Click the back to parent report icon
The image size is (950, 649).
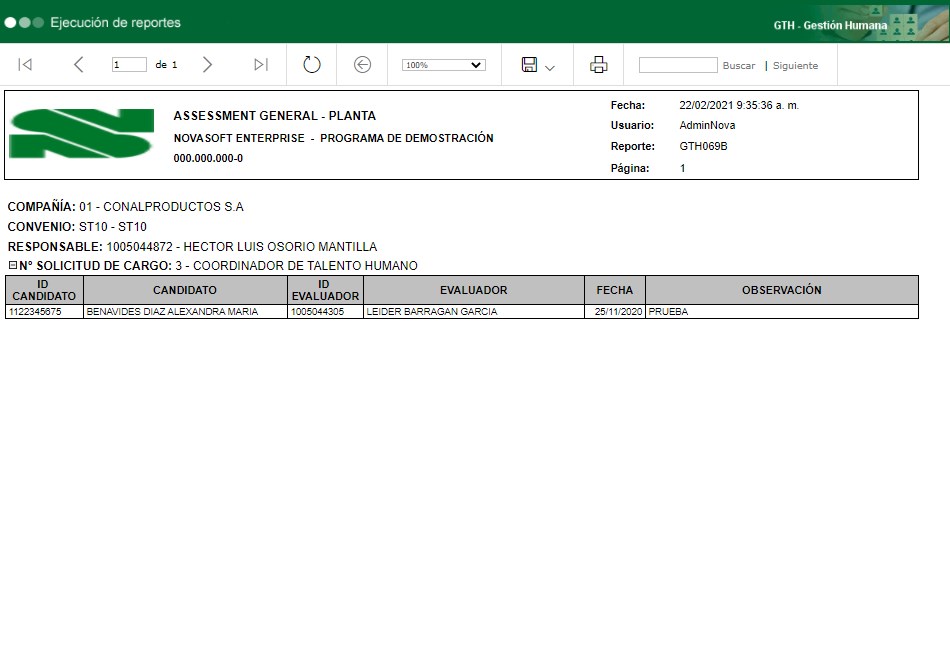tap(363, 65)
